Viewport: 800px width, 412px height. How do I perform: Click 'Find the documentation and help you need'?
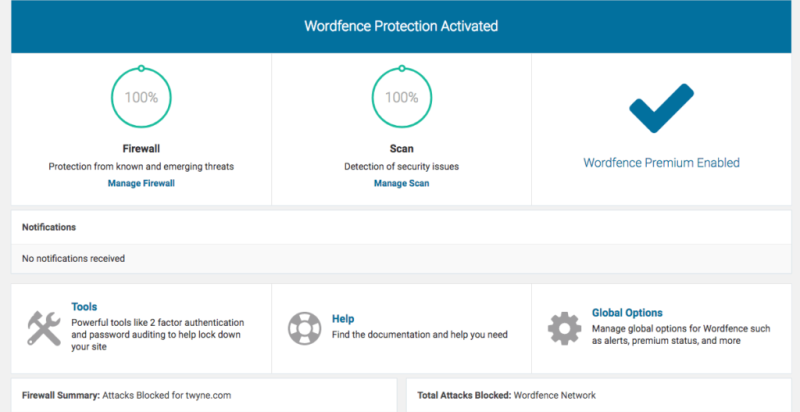(x=420, y=334)
